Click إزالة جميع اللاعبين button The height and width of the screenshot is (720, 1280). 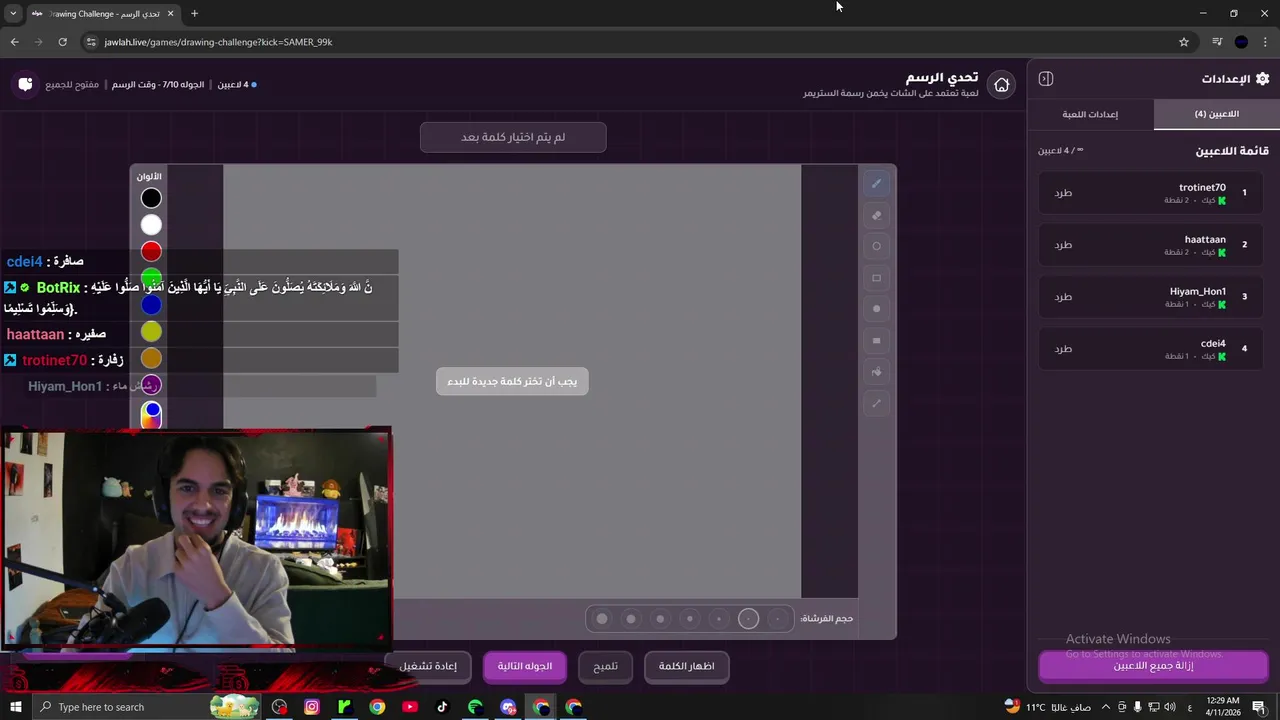1153,666
